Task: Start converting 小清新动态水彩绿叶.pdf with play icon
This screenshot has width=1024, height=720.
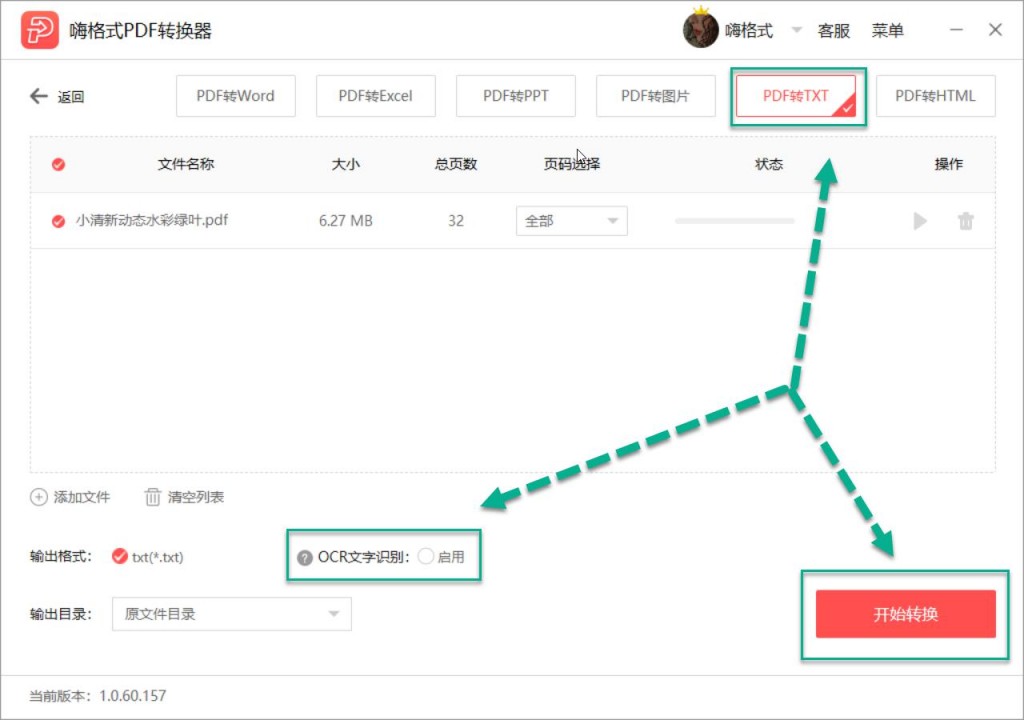Action: (920, 221)
